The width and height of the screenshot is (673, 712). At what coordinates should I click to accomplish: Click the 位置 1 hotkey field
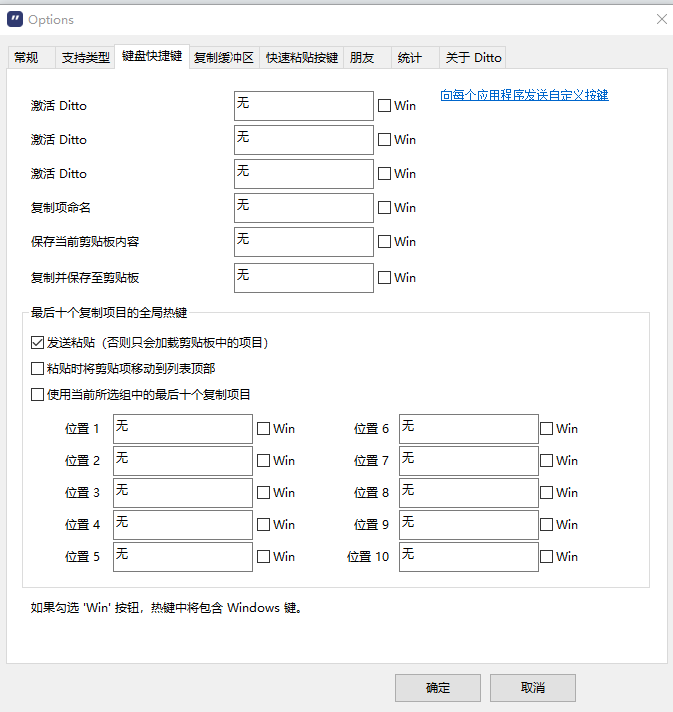(183, 429)
